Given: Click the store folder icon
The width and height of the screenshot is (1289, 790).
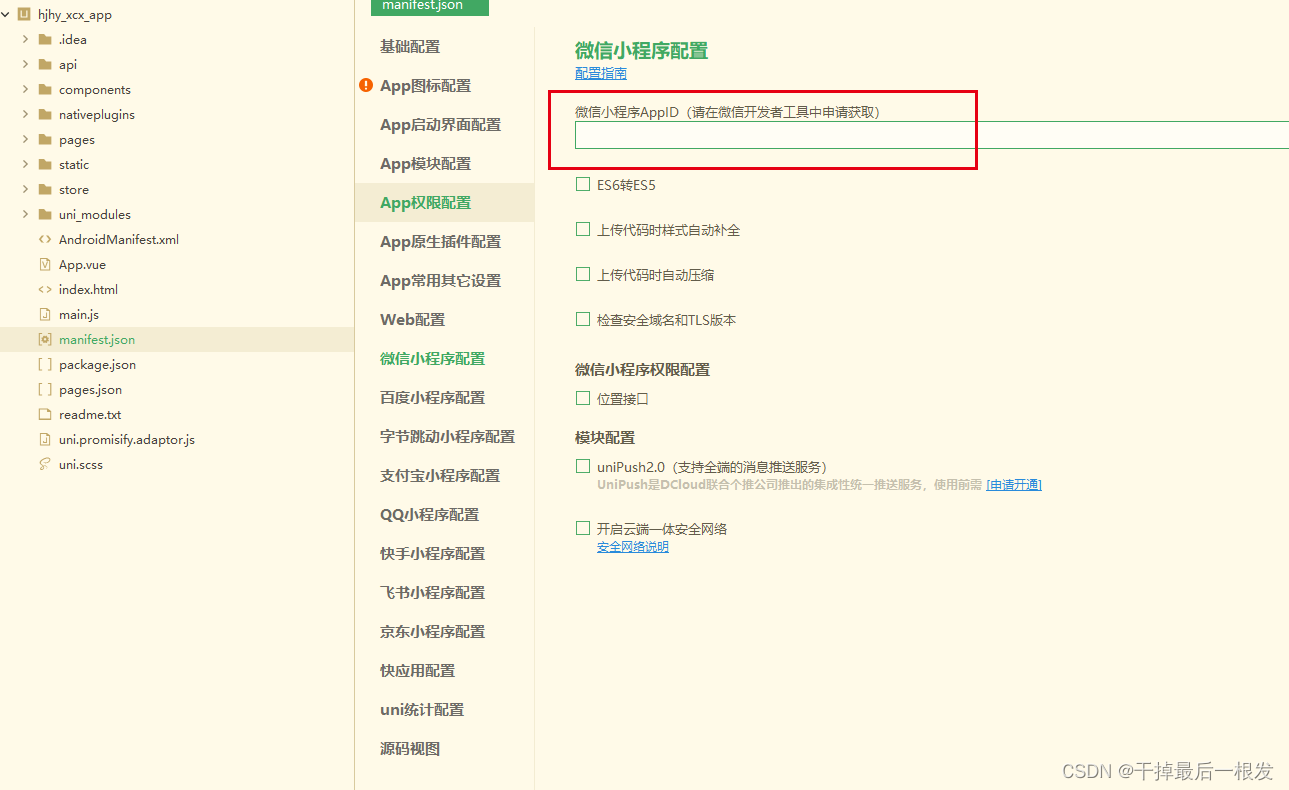Looking at the screenshot, I should click(x=44, y=190).
